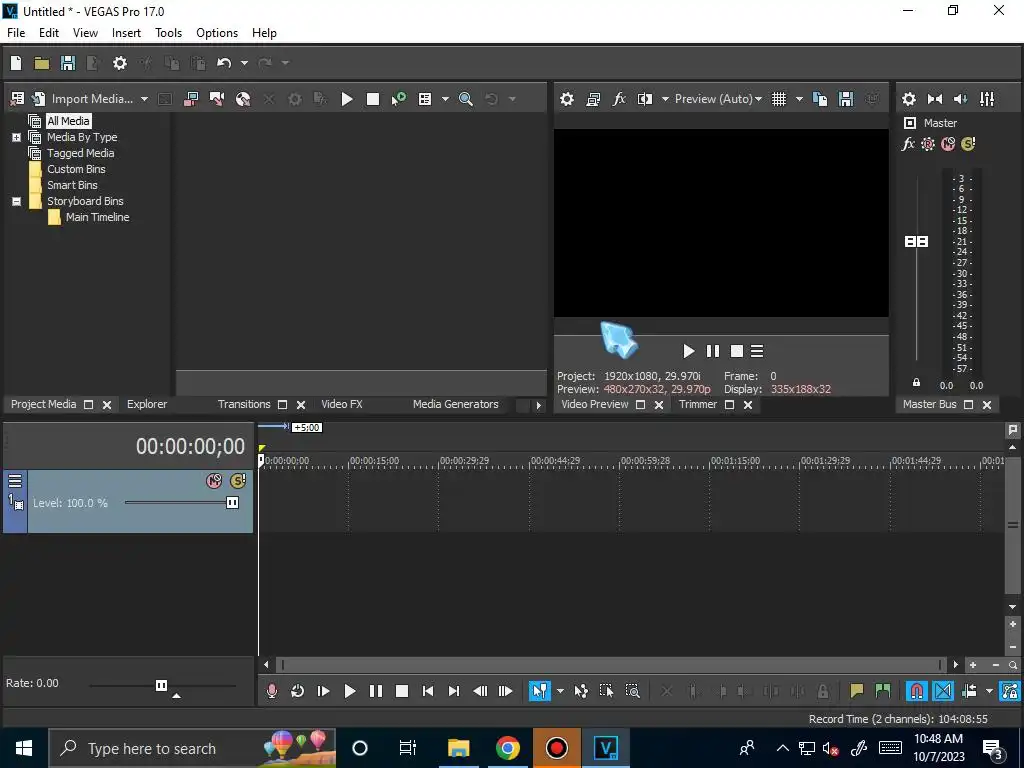
Task: Open overlays grid dropdown arrow
Action: [799, 99]
